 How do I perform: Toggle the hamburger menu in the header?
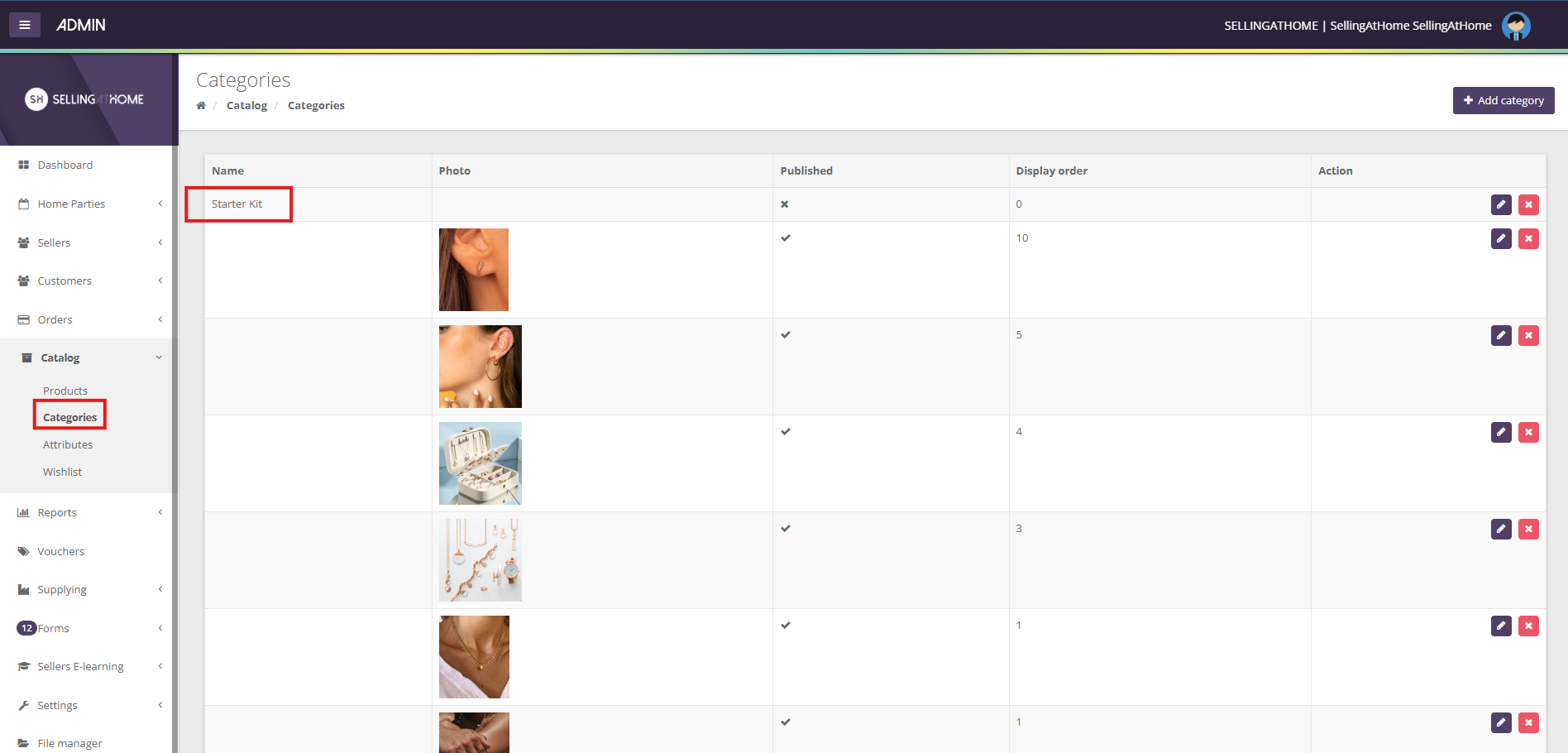click(25, 25)
